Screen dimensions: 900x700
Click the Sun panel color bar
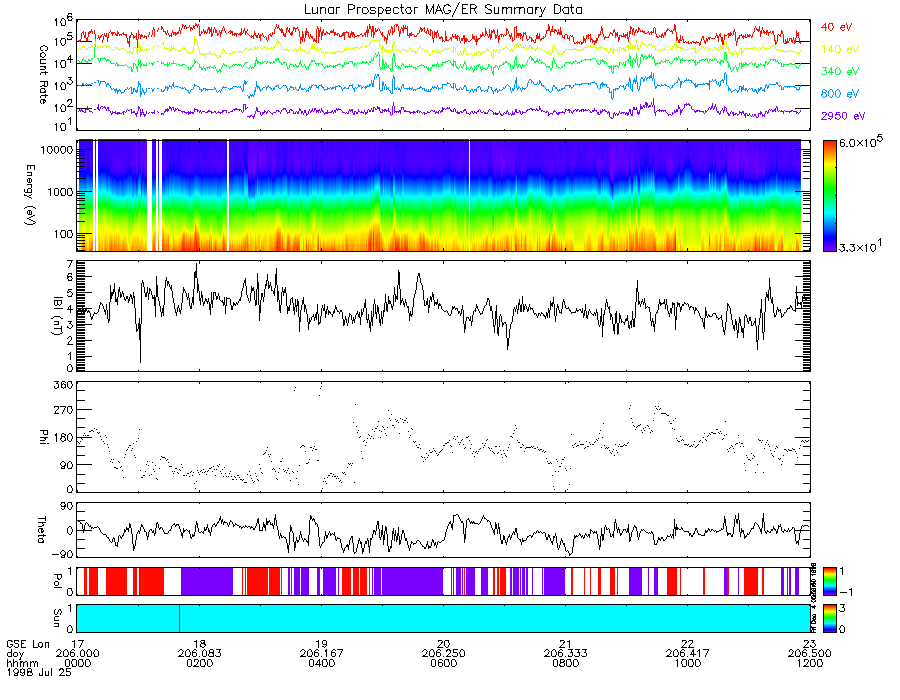829,618
